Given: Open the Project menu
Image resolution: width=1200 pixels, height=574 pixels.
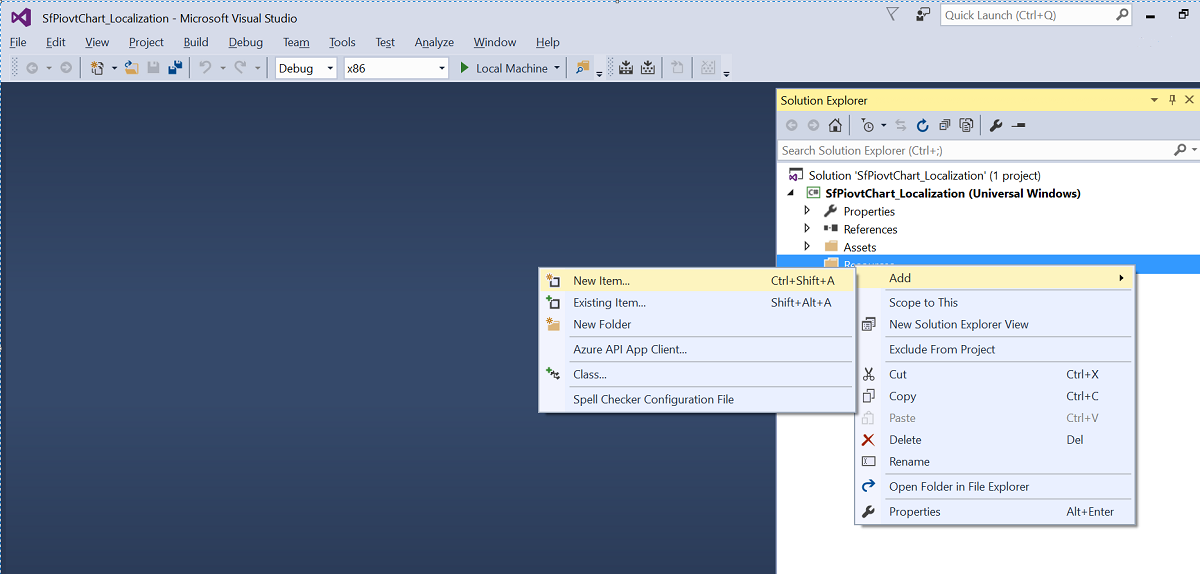Looking at the screenshot, I should (146, 42).
